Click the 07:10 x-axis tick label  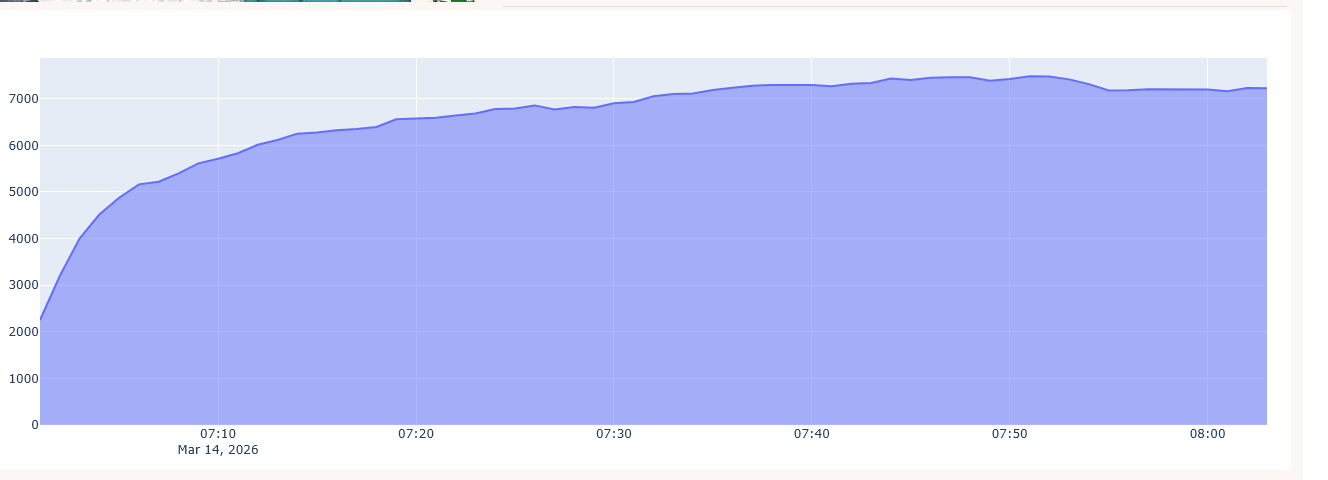tap(218, 434)
